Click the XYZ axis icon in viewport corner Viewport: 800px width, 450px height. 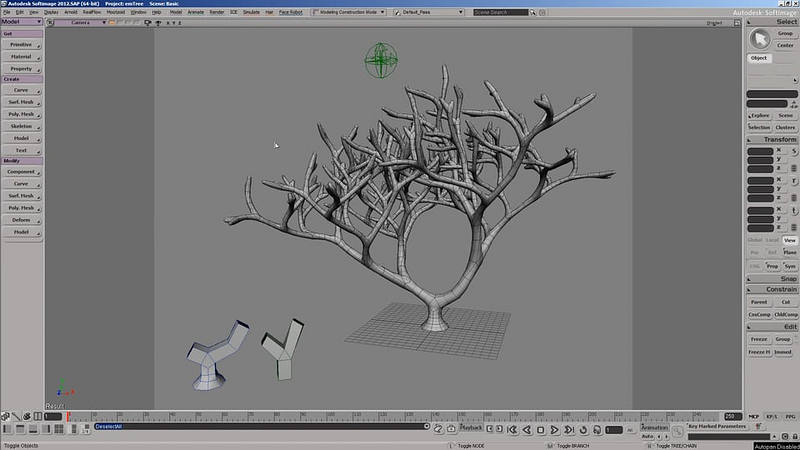tap(60, 391)
